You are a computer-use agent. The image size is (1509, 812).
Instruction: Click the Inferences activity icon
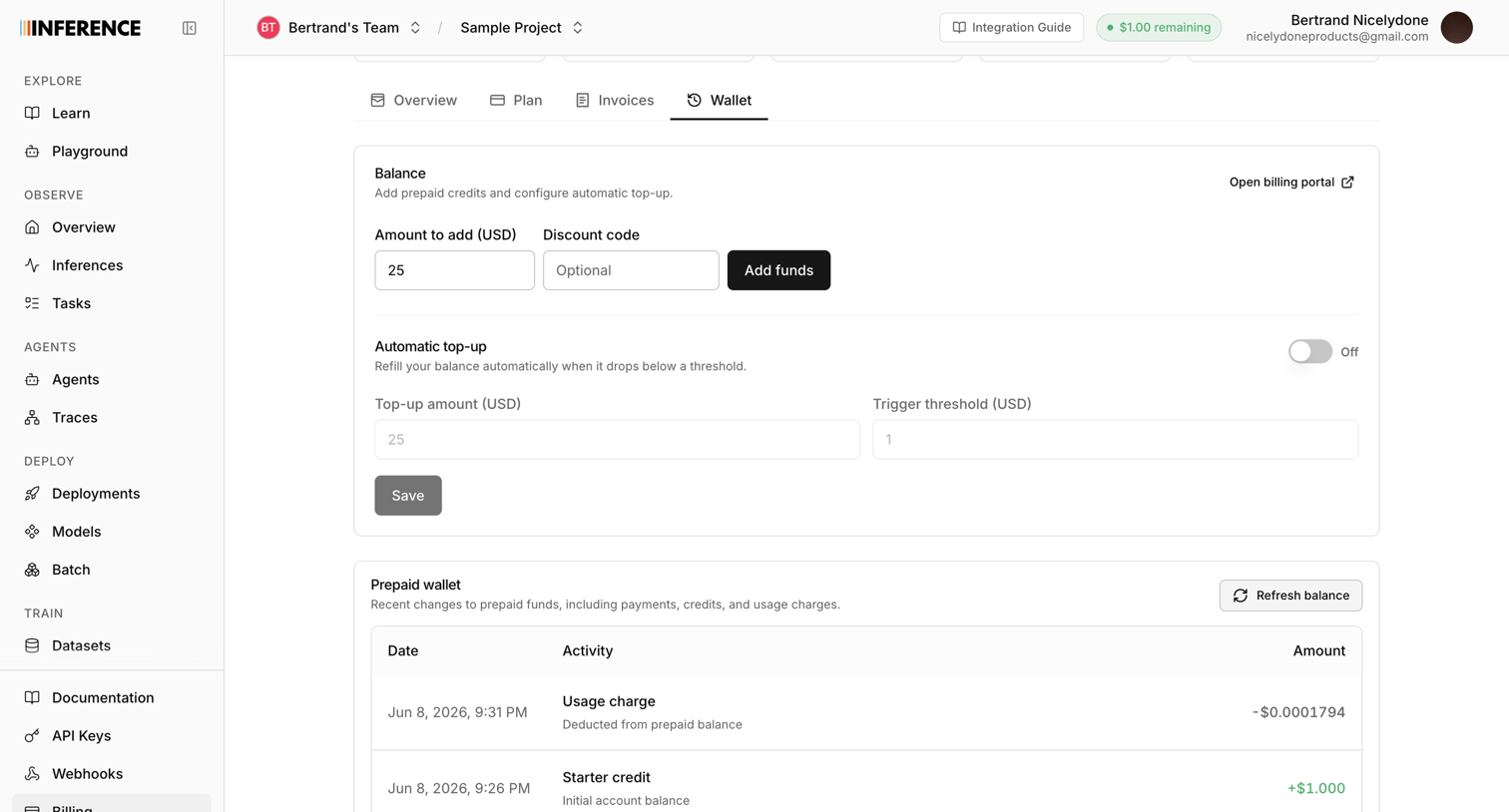[x=32, y=265]
